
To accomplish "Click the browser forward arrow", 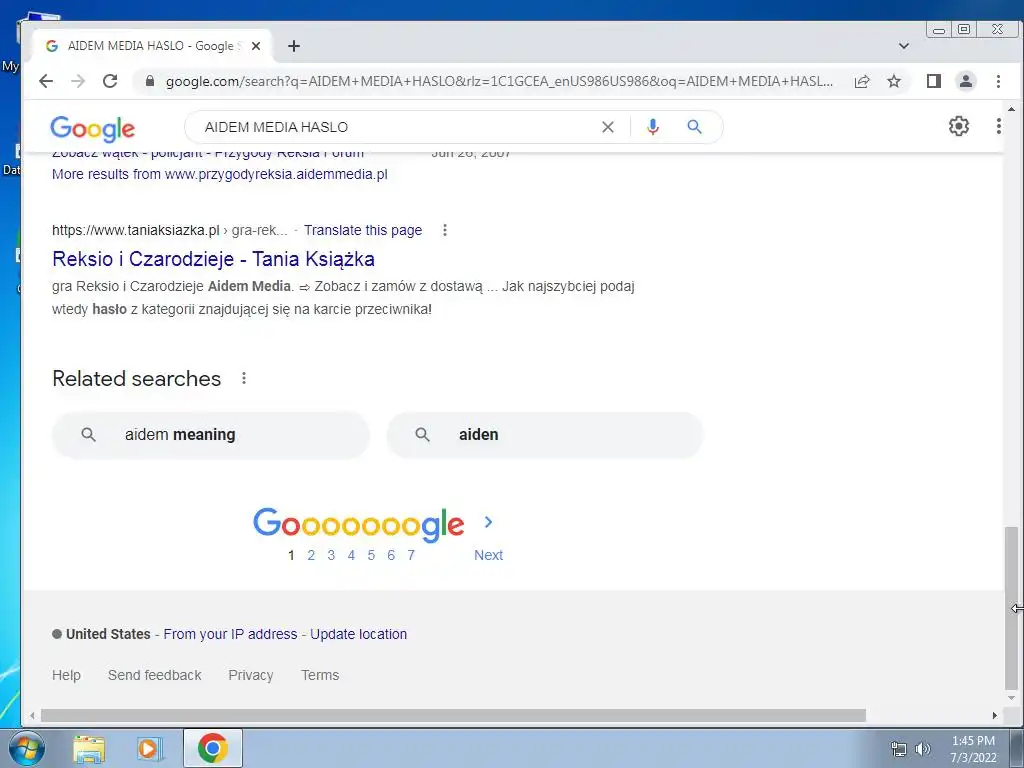I will coord(78,81).
